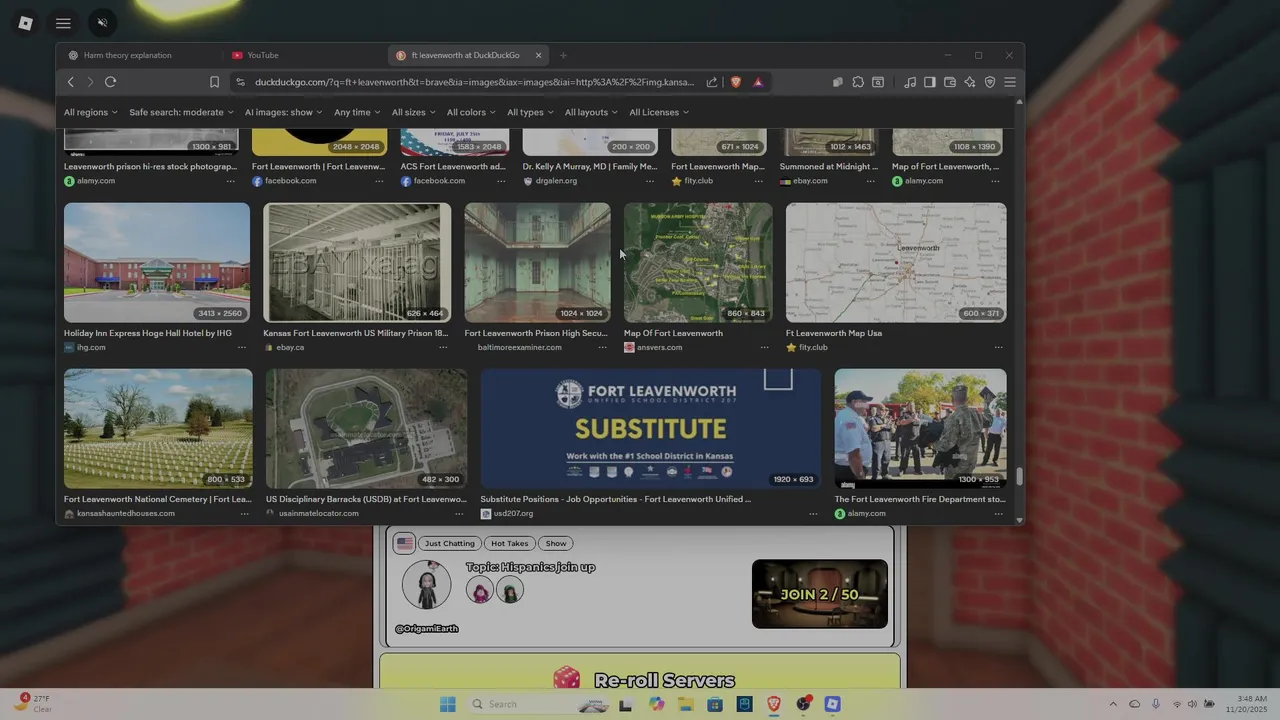The width and height of the screenshot is (1280, 720).
Task: Bookmark this page with the bookmark icon
Action: [214, 82]
